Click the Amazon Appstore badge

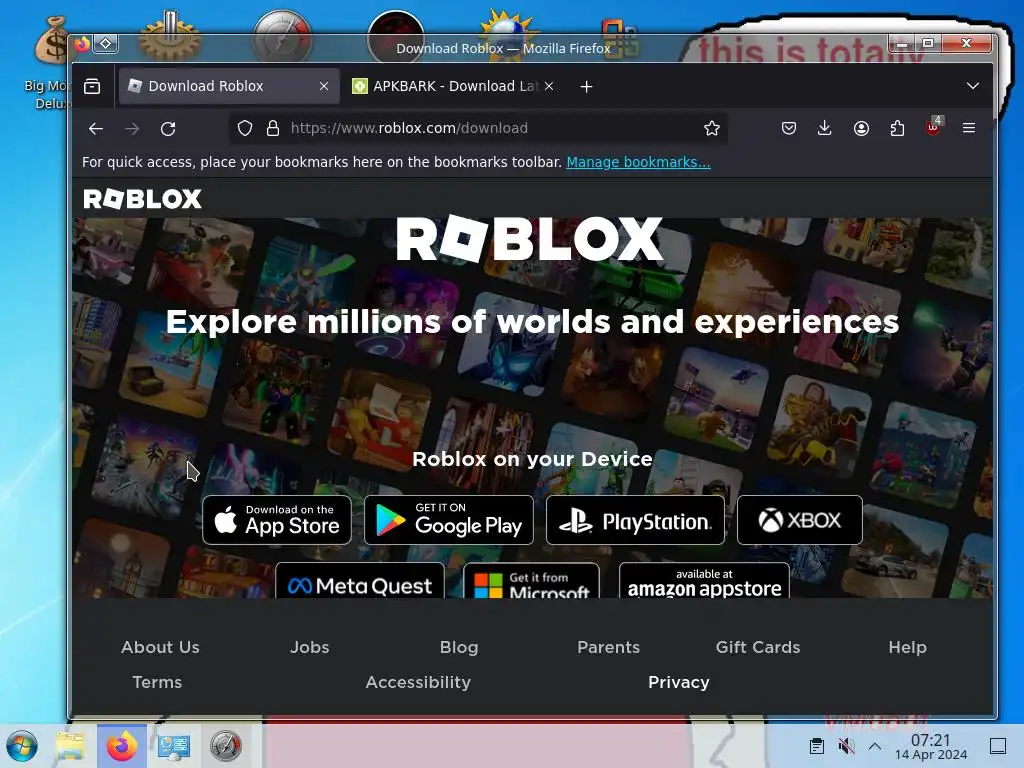(x=704, y=581)
